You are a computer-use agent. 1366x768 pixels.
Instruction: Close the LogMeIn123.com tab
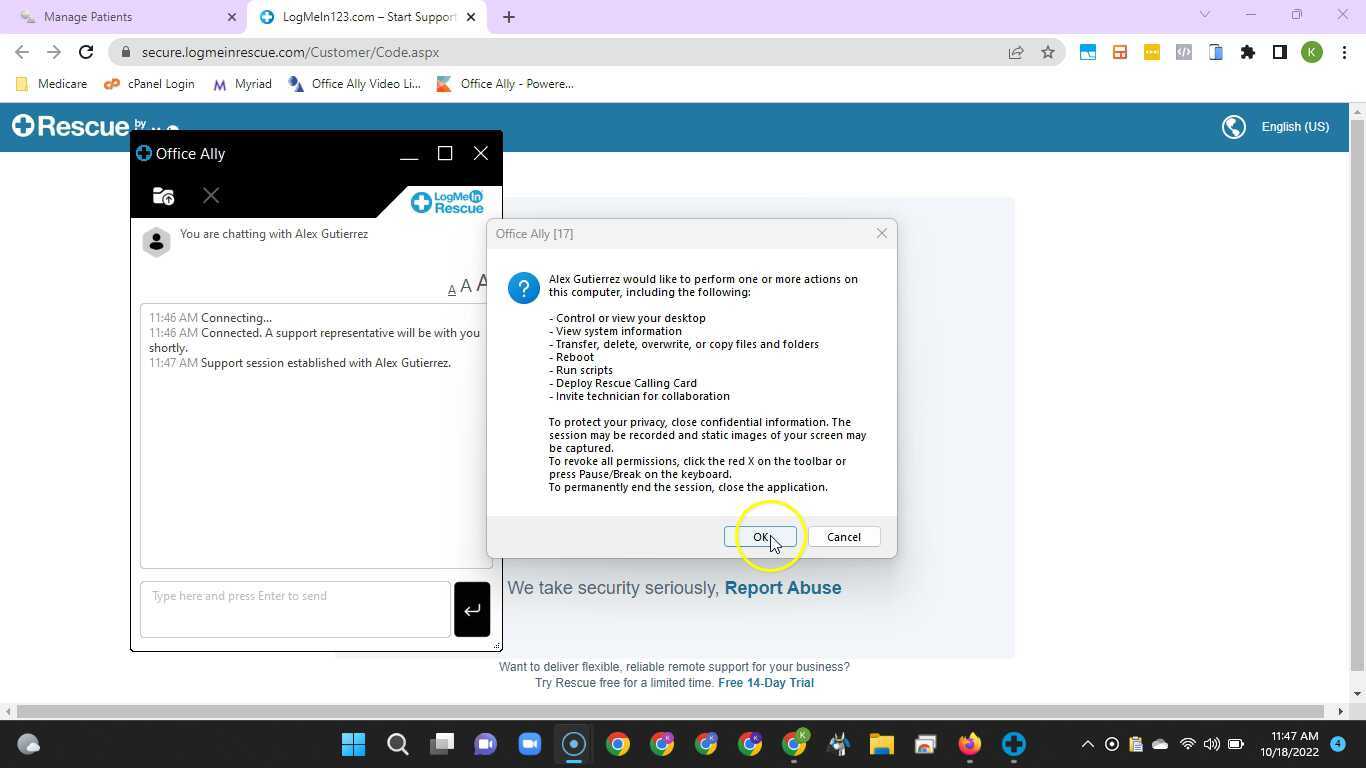click(471, 17)
